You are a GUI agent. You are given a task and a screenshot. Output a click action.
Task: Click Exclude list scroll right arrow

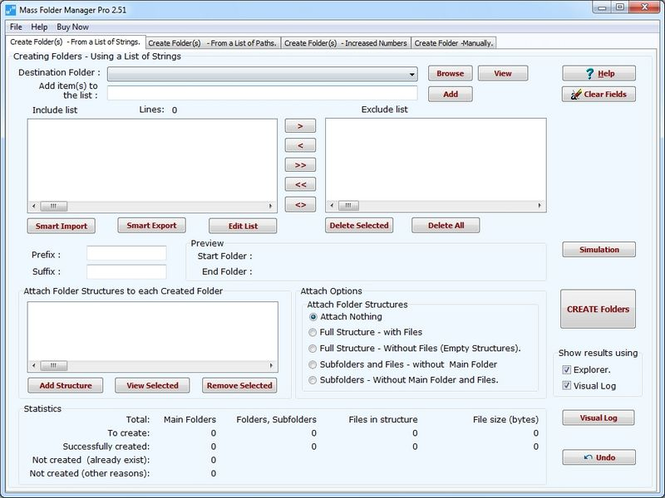click(539, 206)
